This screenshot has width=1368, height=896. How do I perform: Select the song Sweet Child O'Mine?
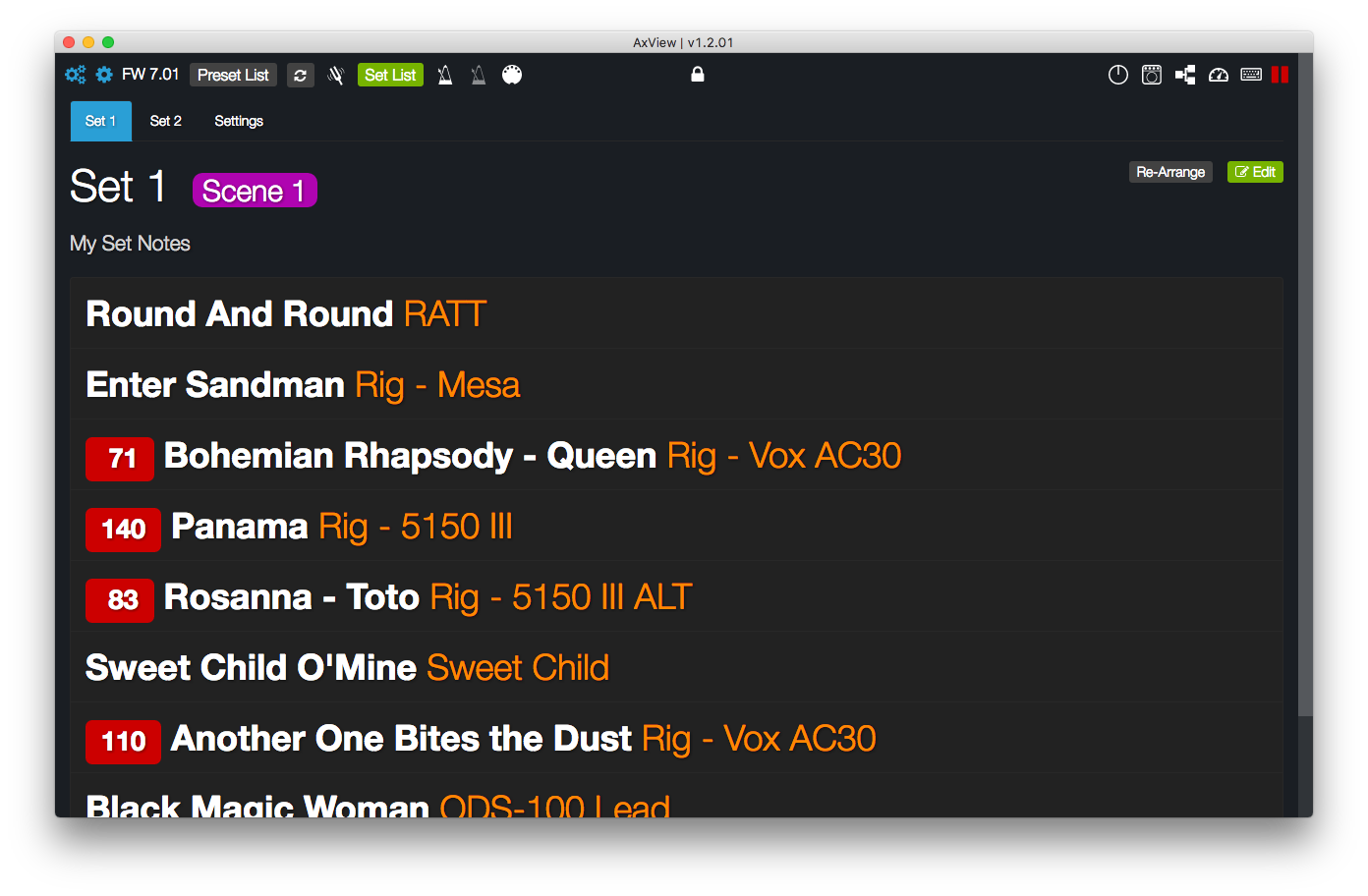pos(252,668)
